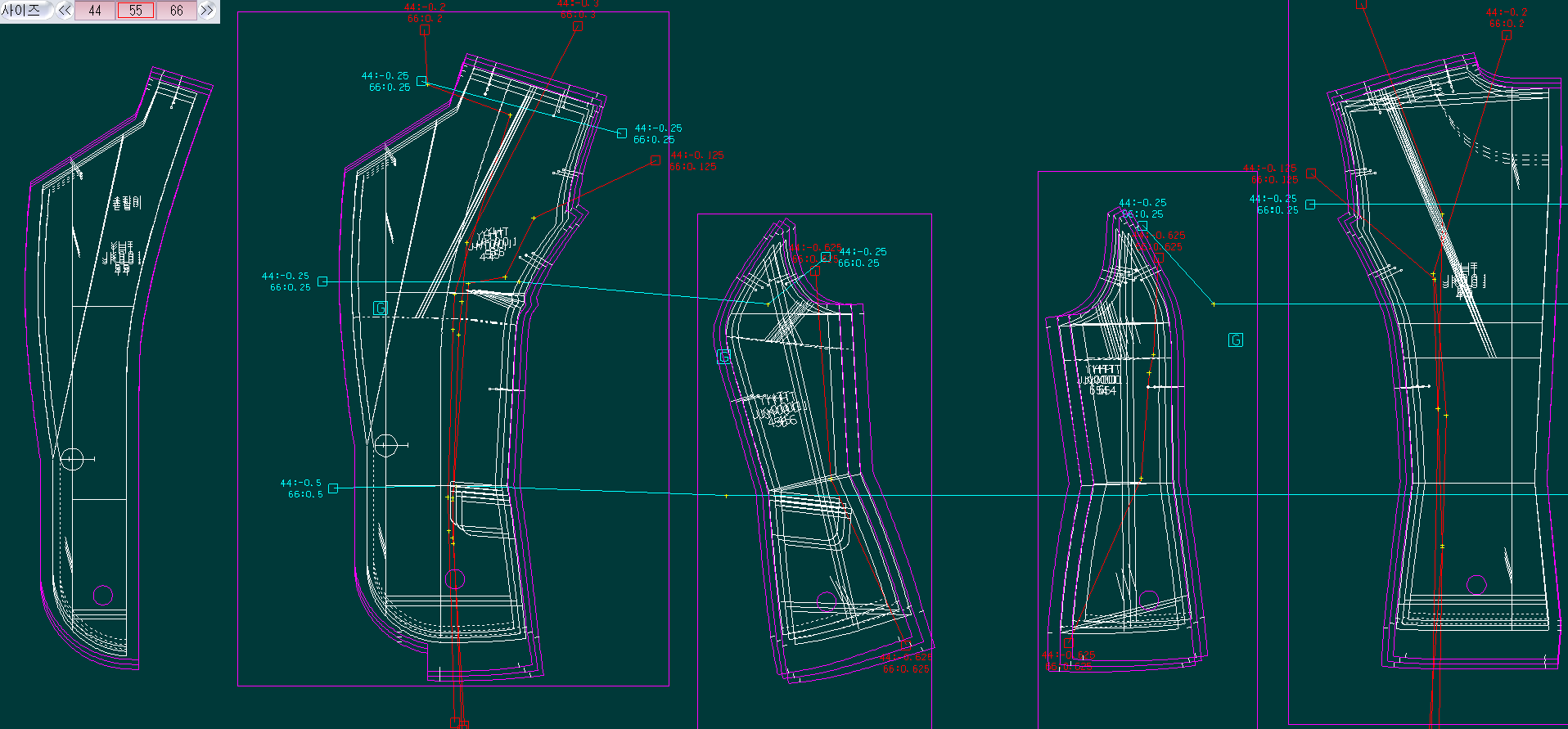Image resolution: width=1568 pixels, height=729 pixels.
Task: Select red 0.625 handle at tilted panel bottom
Action: (x=905, y=648)
